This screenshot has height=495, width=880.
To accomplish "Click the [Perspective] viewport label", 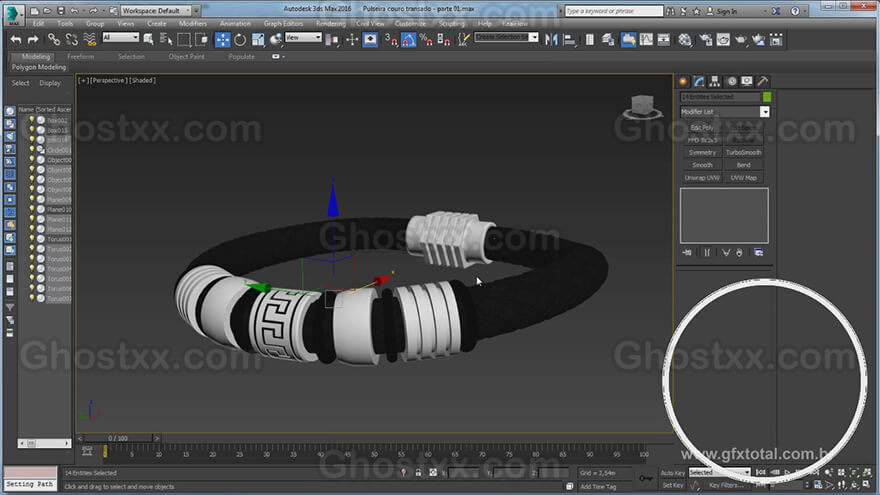I will (x=108, y=81).
